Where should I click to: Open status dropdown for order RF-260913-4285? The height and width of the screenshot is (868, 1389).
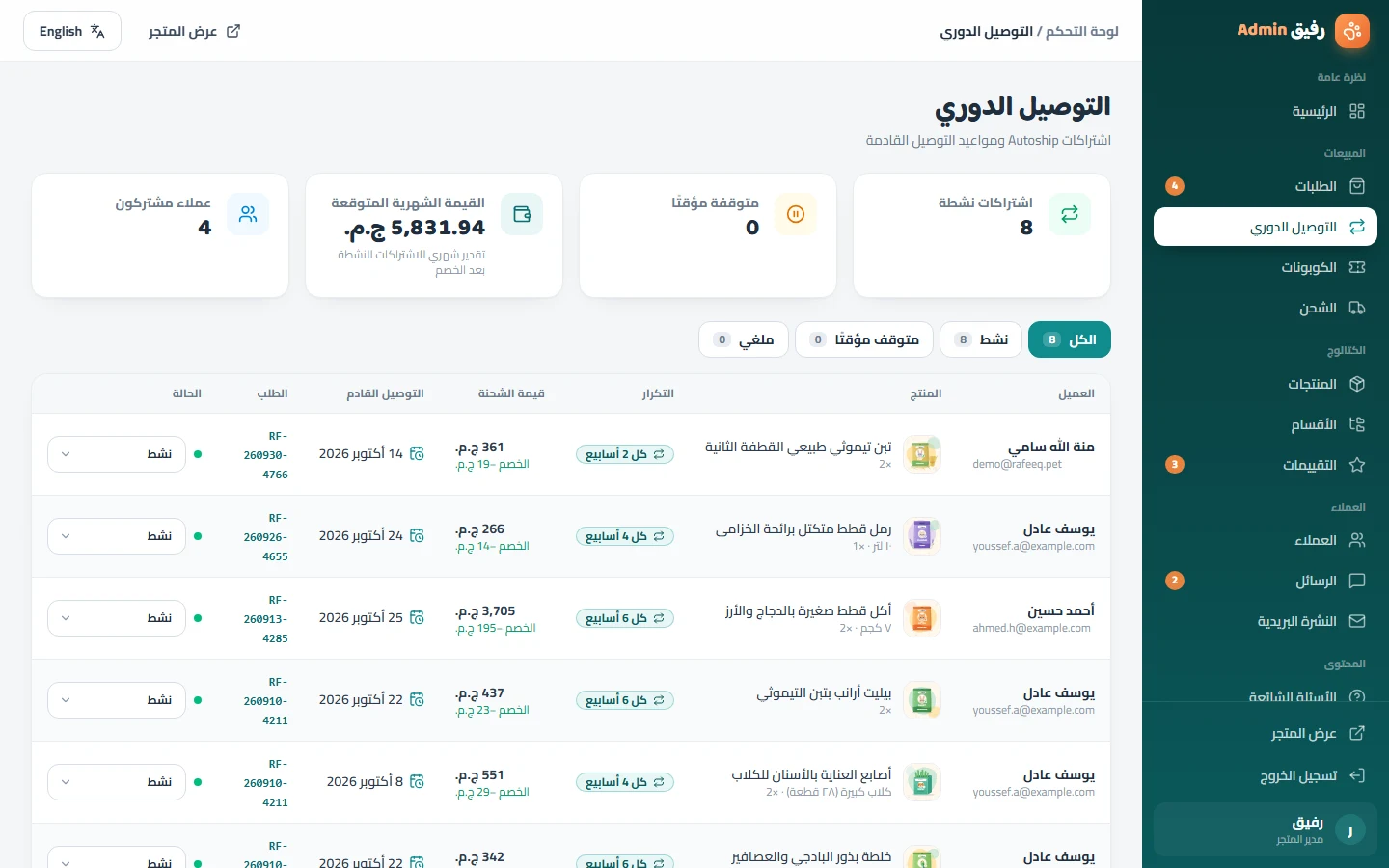point(117,618)
